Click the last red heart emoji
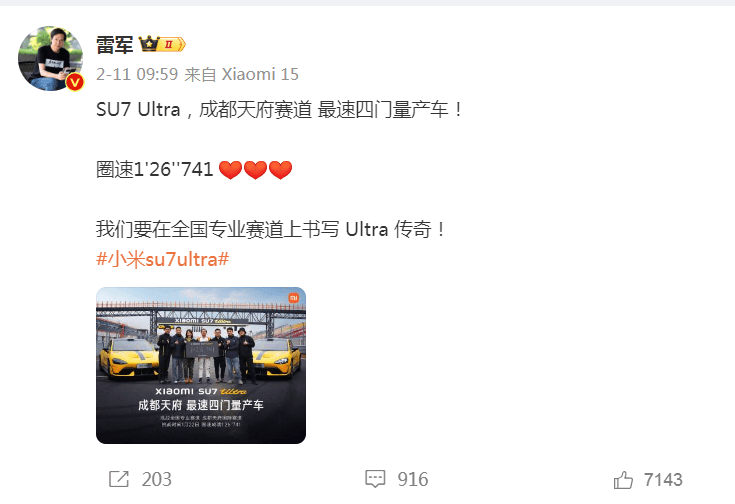This screenshot has width=735, height=504. point(280,170)
